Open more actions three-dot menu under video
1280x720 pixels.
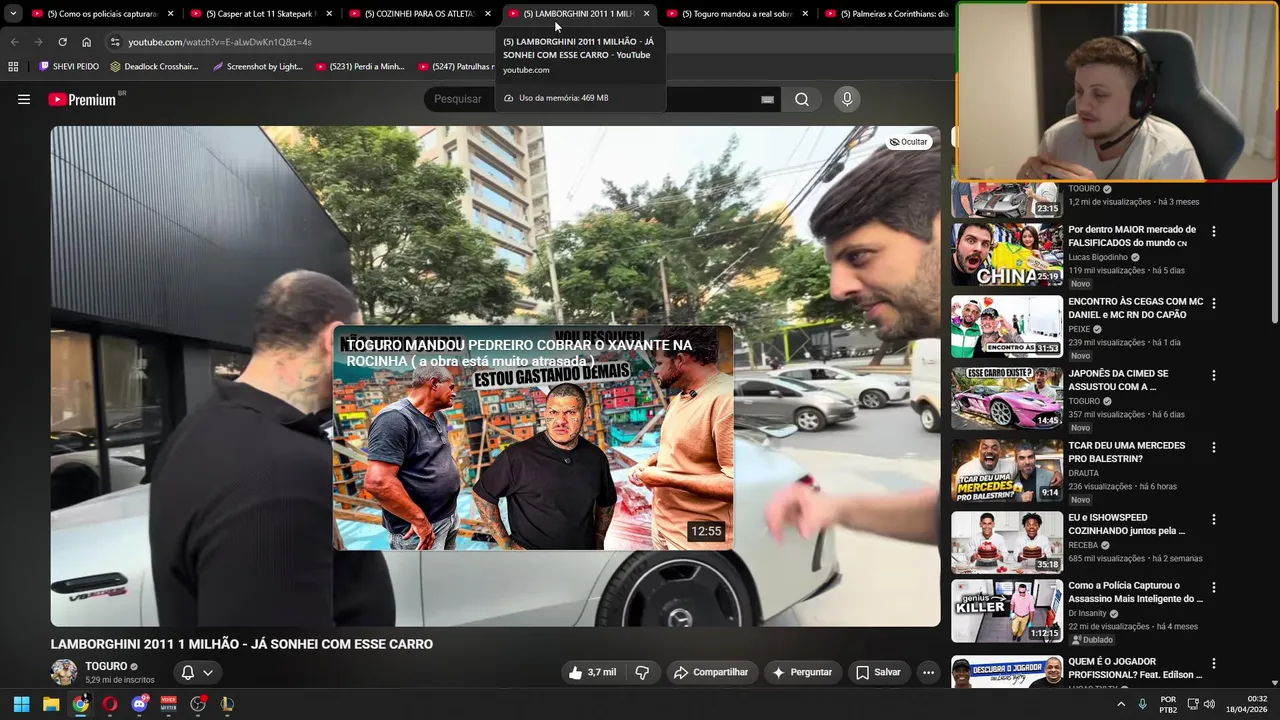coord(928,672)
